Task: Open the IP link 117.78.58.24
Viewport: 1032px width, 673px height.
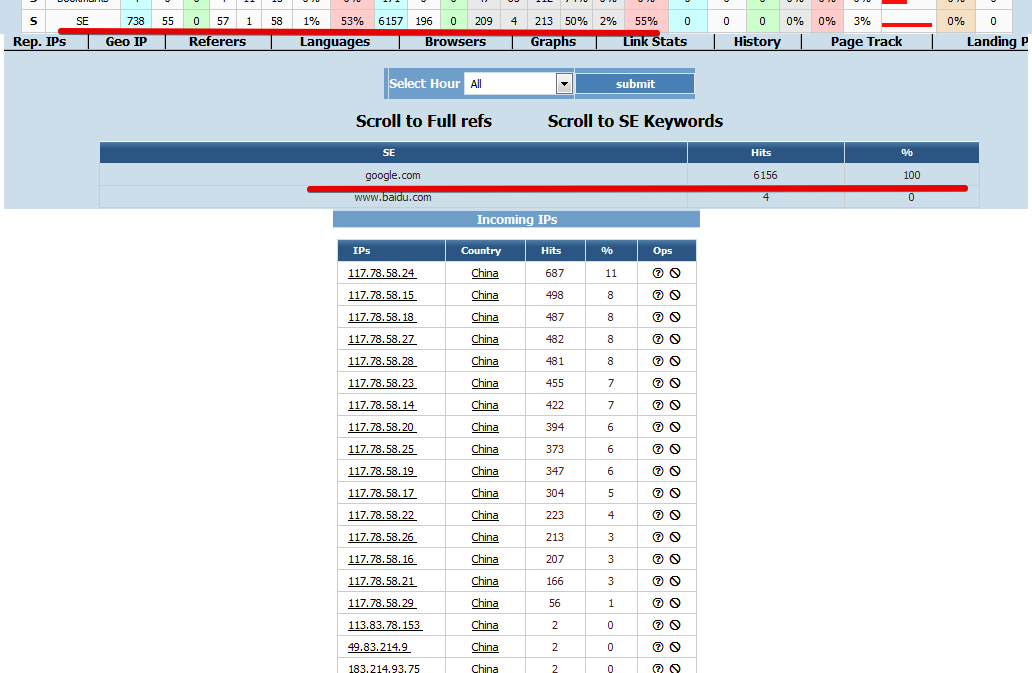Action: [382, 273]
